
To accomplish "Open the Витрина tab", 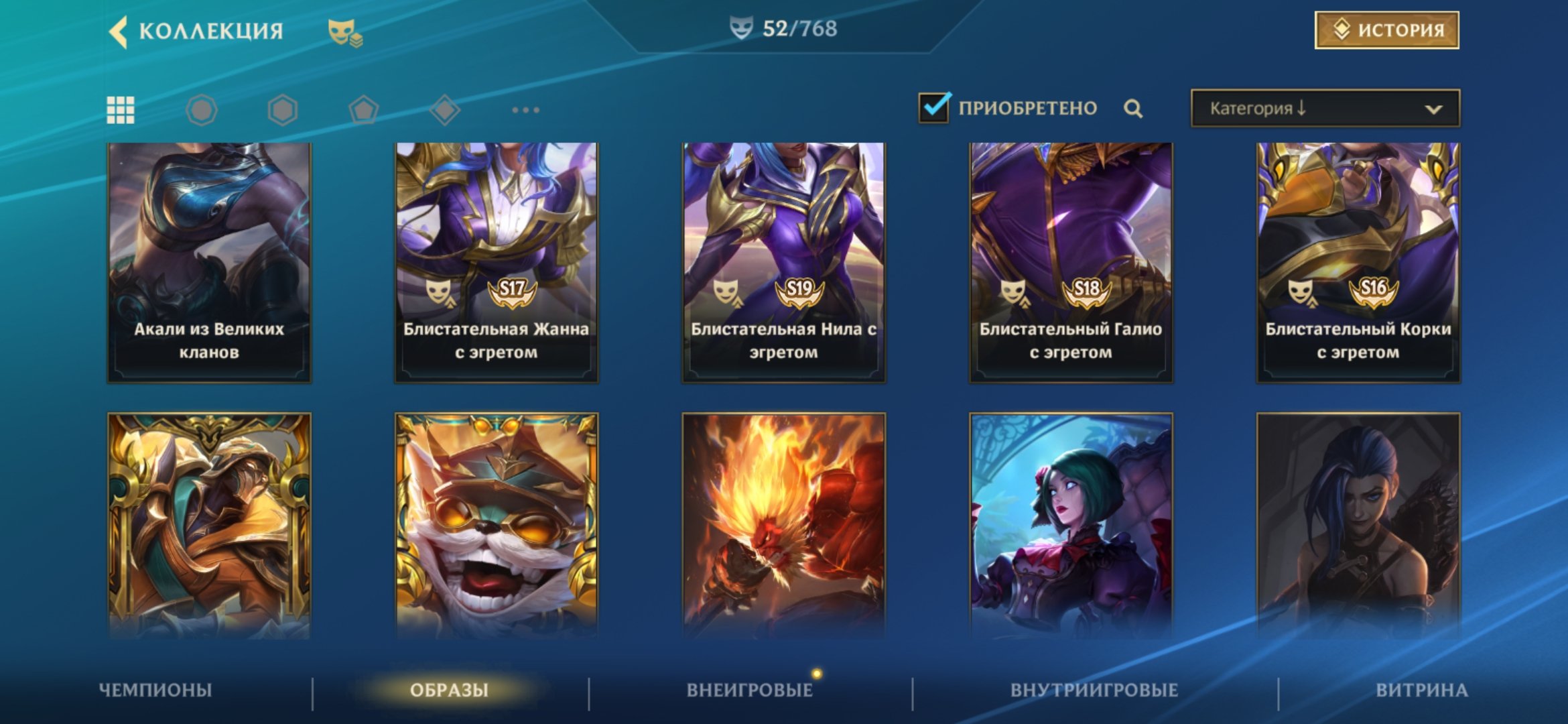I will [1422, 690].
